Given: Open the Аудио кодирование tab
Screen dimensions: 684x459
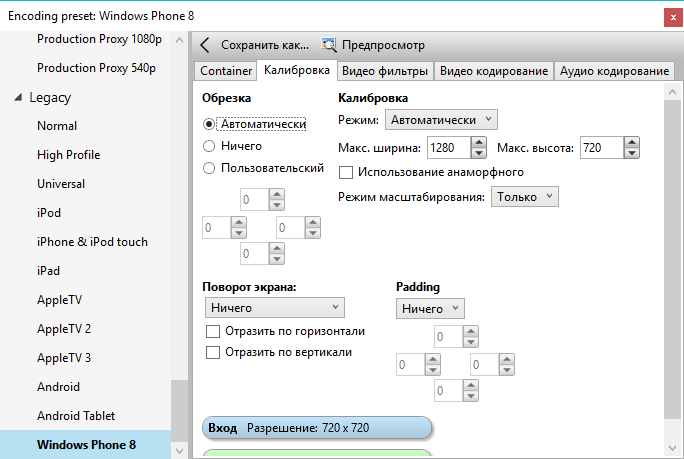Looking at the screenshot, I should 614,71.
